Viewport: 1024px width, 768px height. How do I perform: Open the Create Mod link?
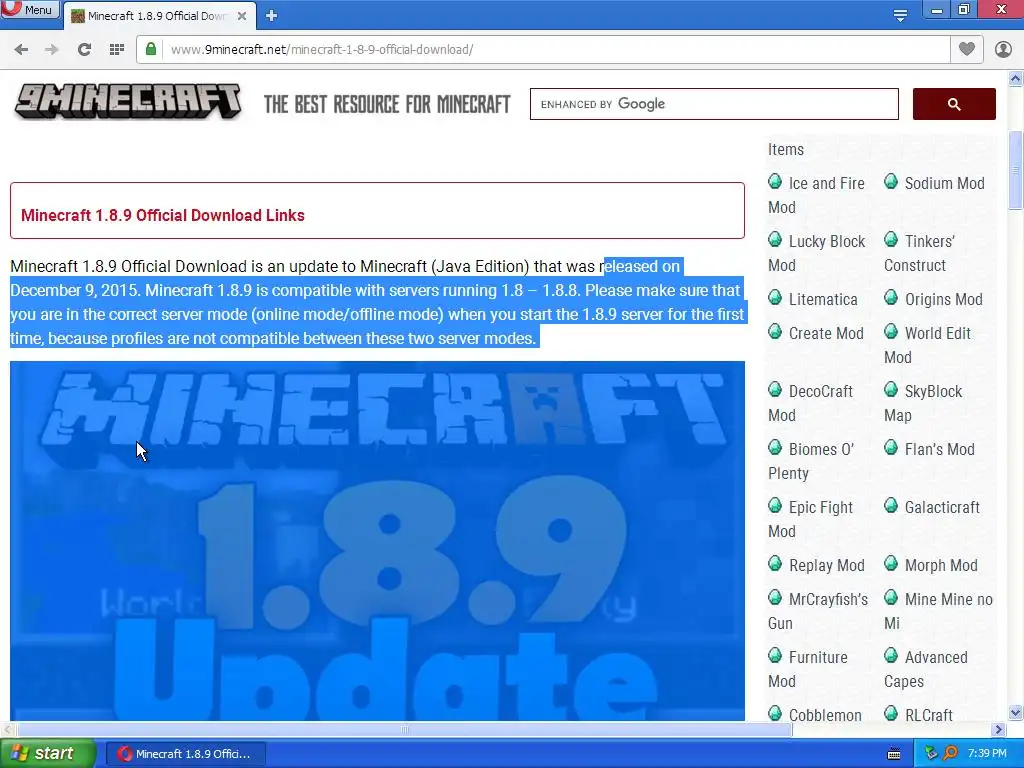coord(825,334)
